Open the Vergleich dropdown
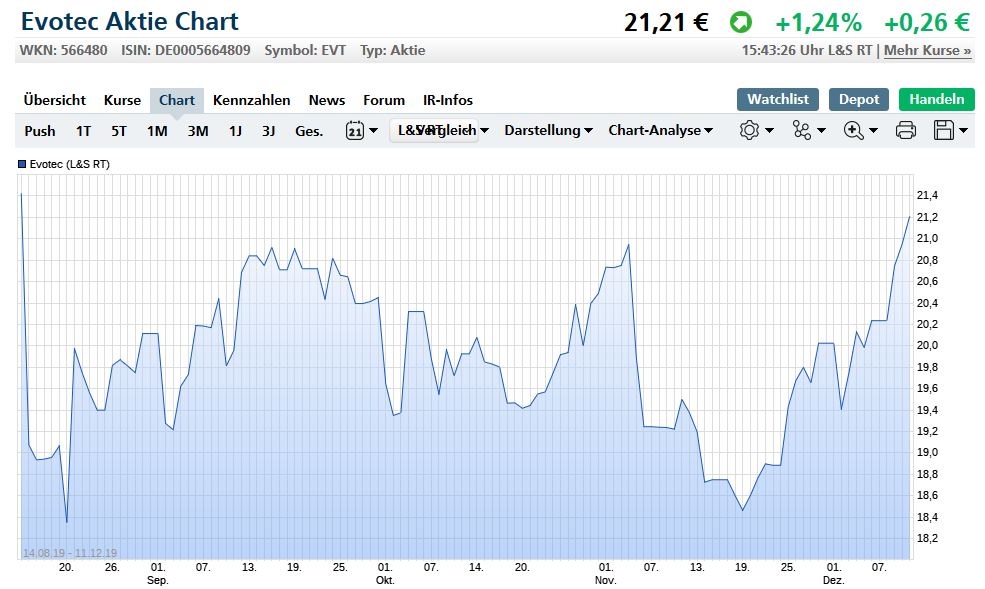 point(452,131)
